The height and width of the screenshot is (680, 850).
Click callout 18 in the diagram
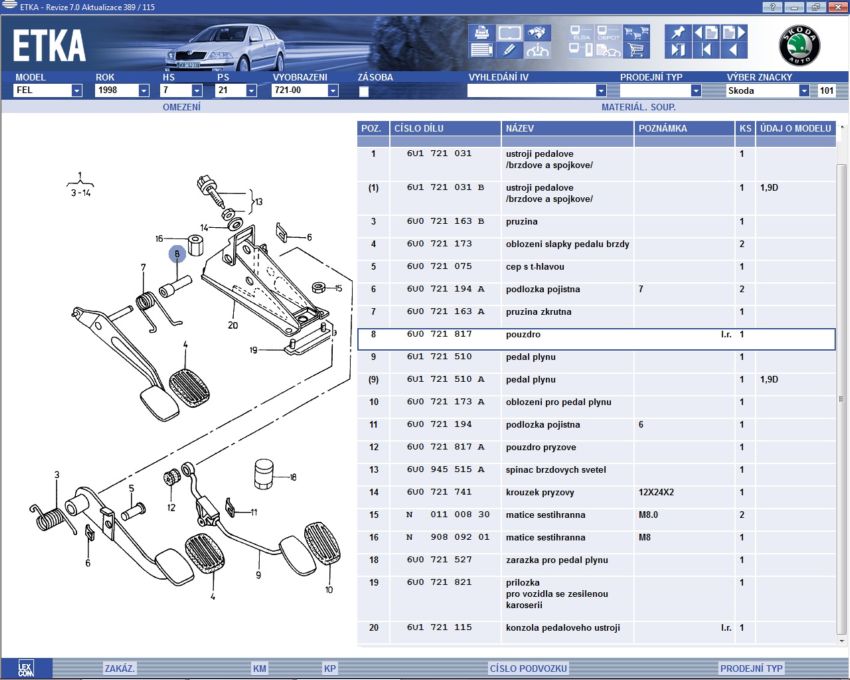click(x=293, y=477)
